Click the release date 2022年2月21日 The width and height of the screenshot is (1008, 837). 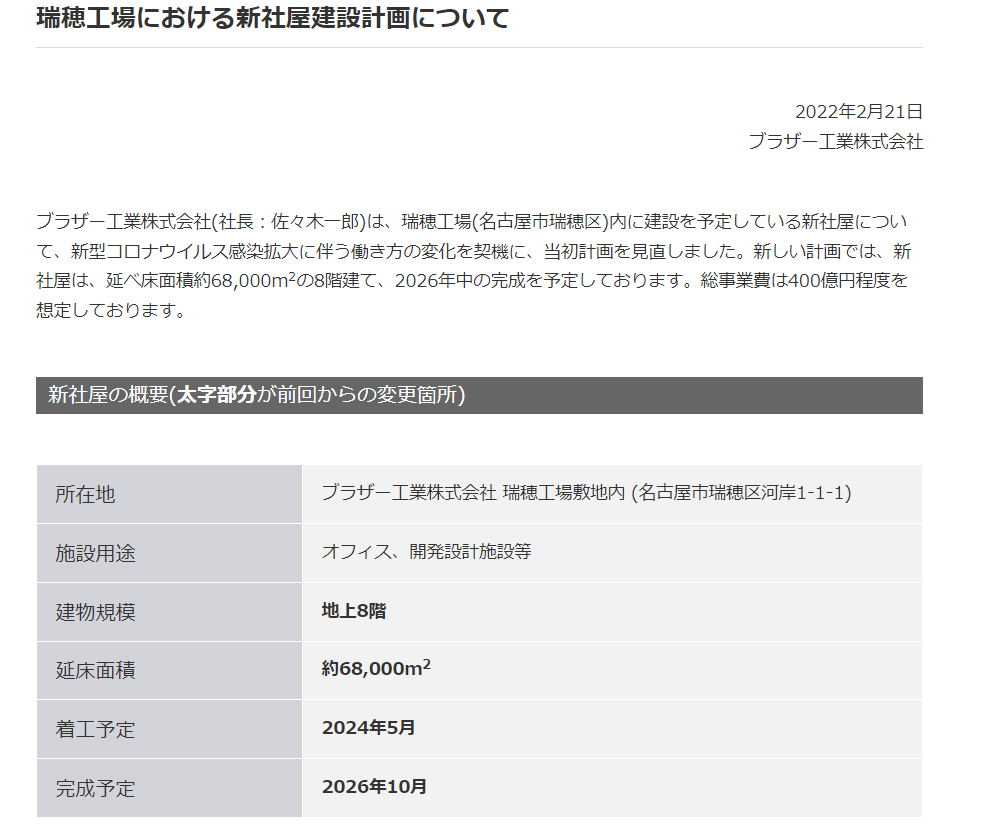pos(858,111)
